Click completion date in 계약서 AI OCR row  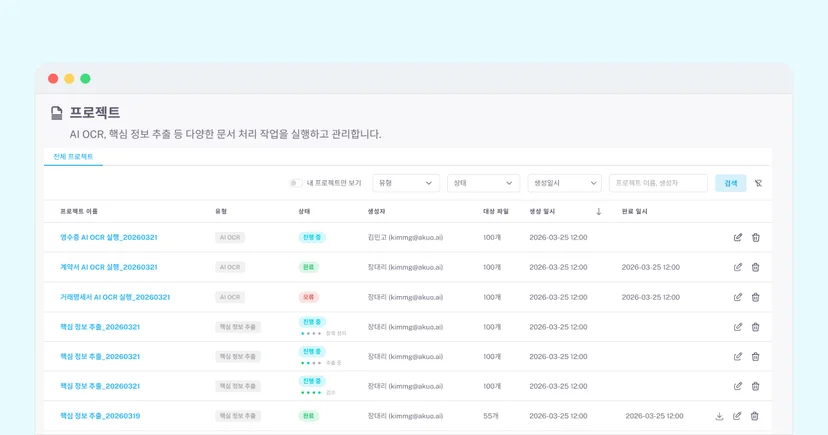click(x=651, y=267)
